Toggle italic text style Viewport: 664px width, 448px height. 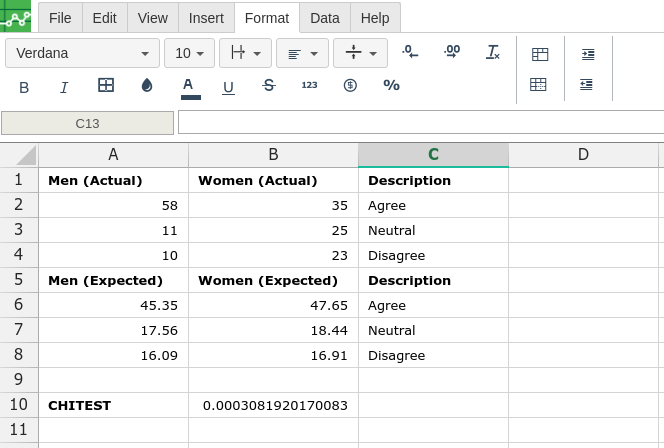64,87
